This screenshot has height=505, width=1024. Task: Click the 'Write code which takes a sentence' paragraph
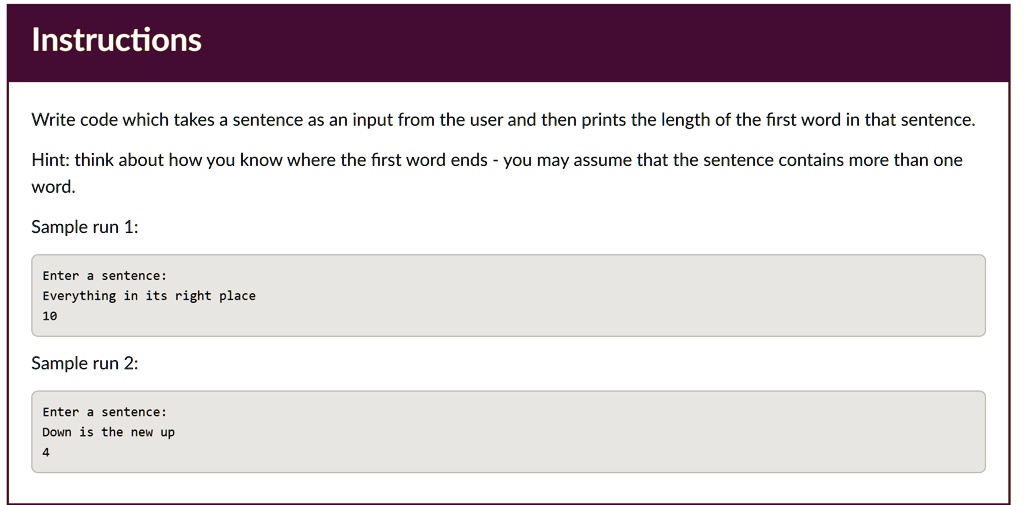[503, 120]
